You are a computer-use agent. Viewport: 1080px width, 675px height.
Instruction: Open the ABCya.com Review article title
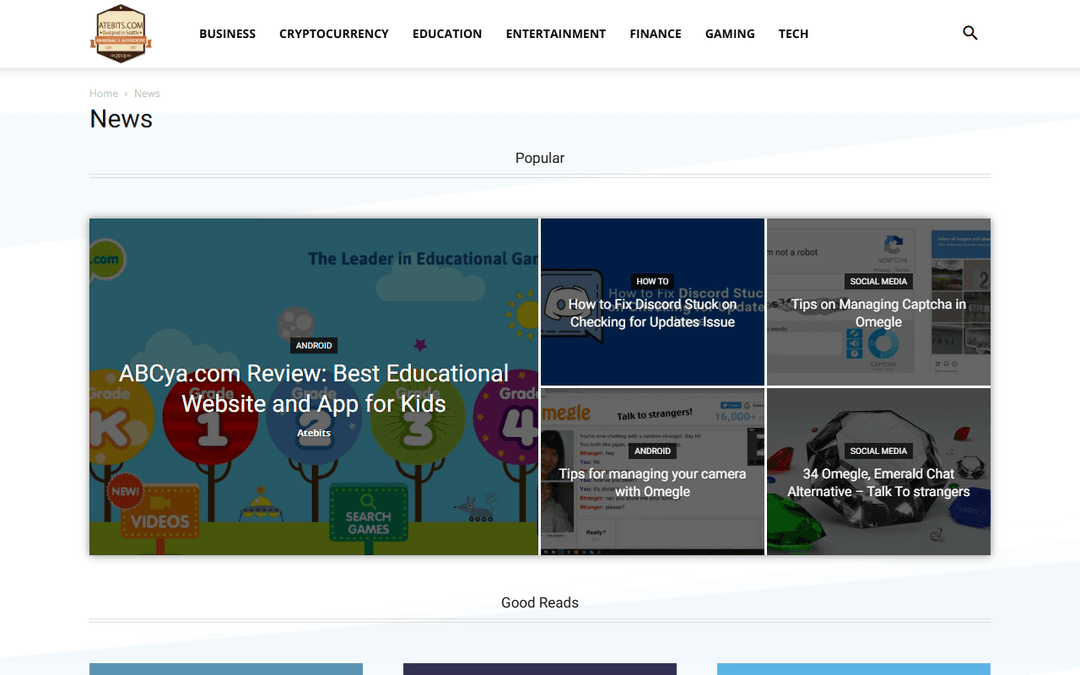(x=314, y=388)
